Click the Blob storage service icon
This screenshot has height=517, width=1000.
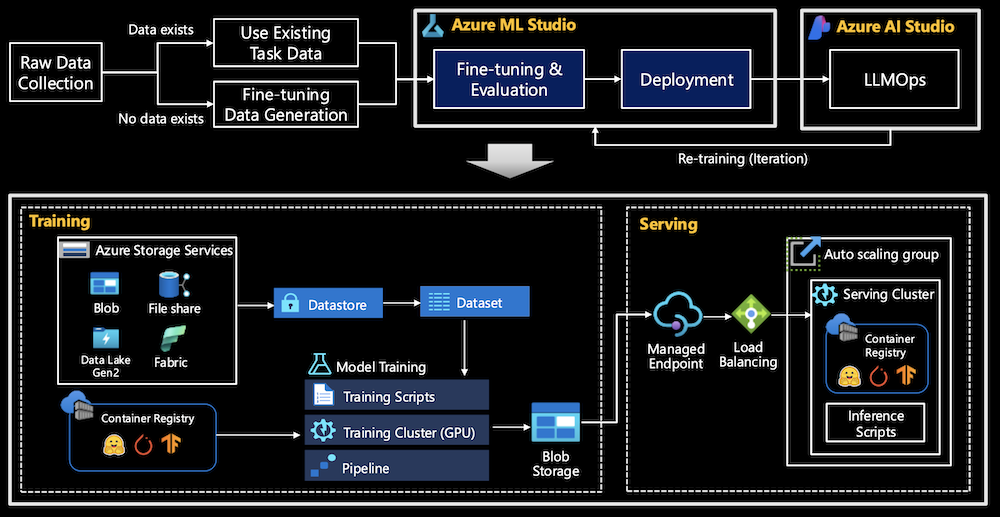click(104, 283)
